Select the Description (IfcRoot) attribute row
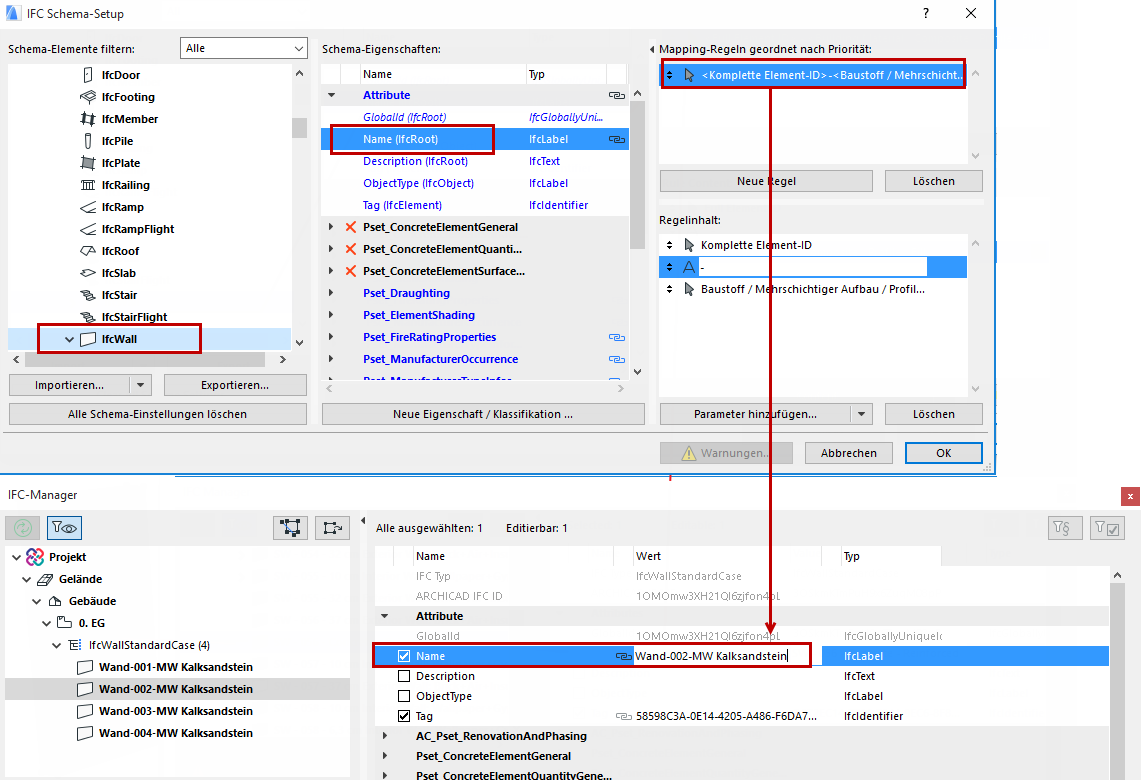1143x780 pixels. [474, 162]
